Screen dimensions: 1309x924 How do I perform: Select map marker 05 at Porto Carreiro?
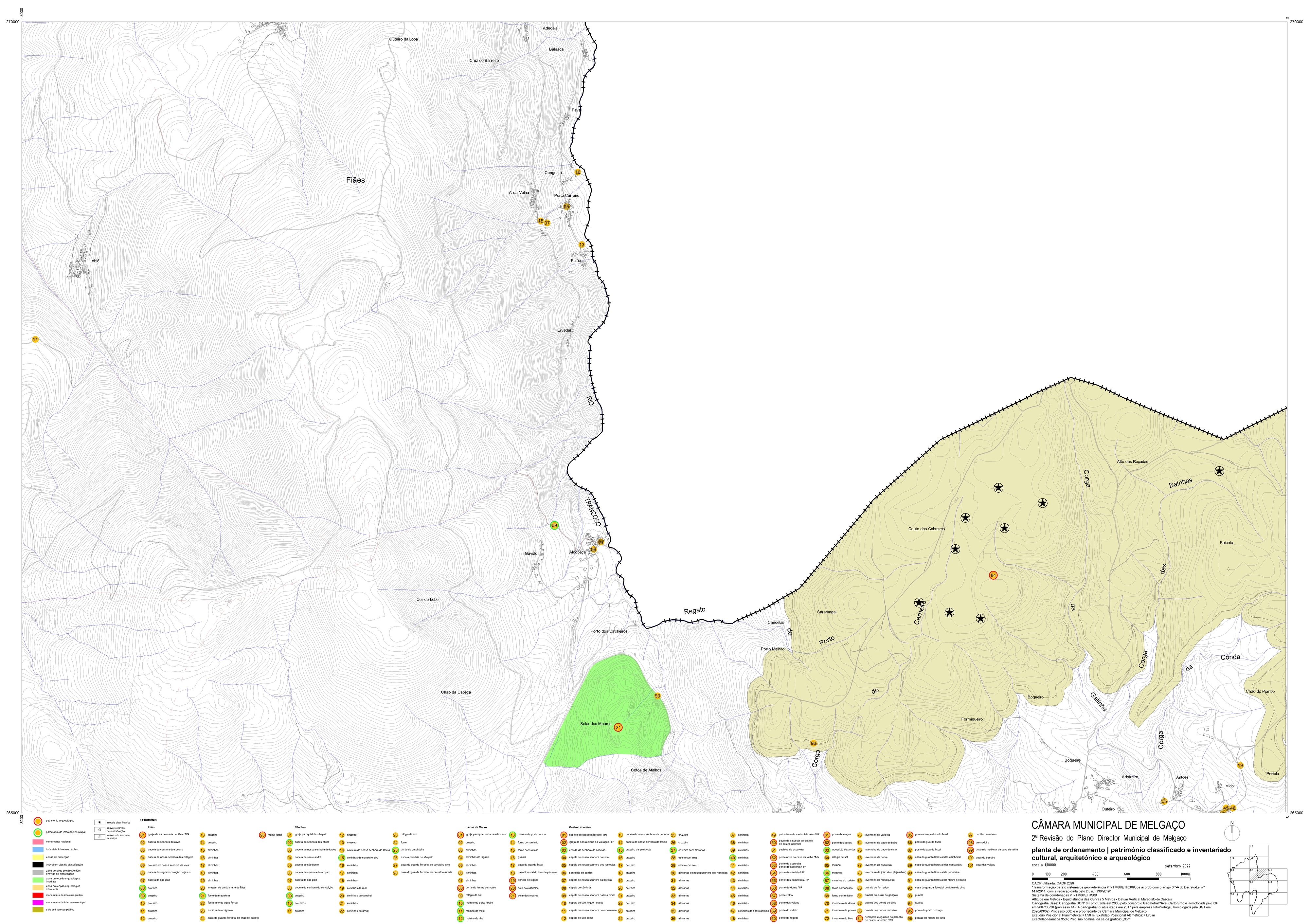tap(567, 207)
